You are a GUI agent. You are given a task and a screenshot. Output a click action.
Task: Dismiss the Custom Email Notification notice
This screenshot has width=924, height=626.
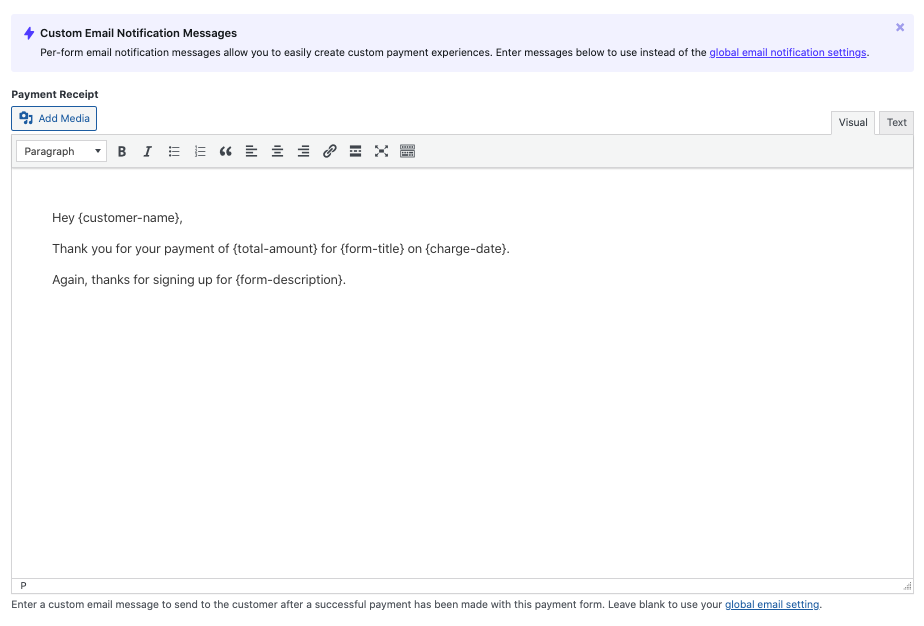900,28
